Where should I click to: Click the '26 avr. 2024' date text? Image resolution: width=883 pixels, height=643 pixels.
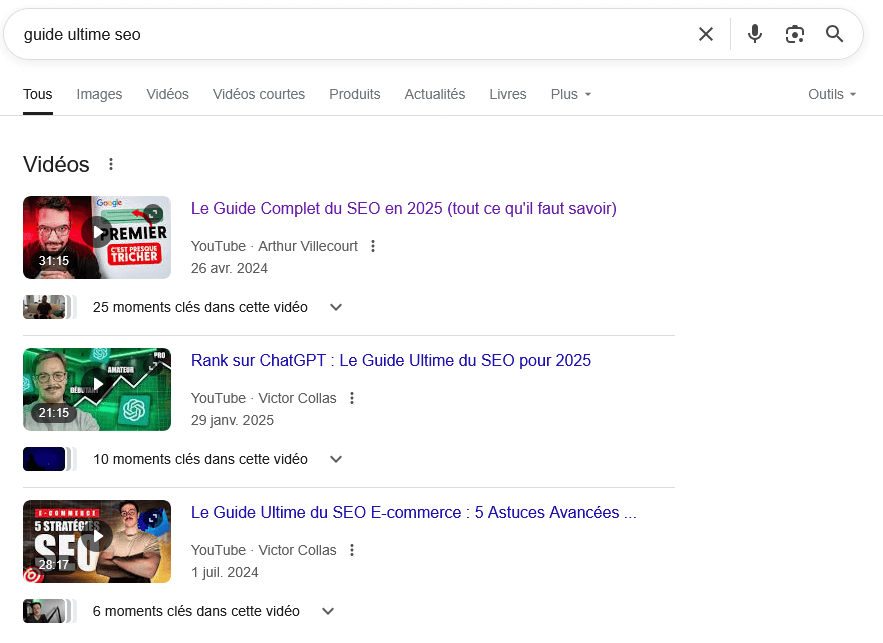229,268
